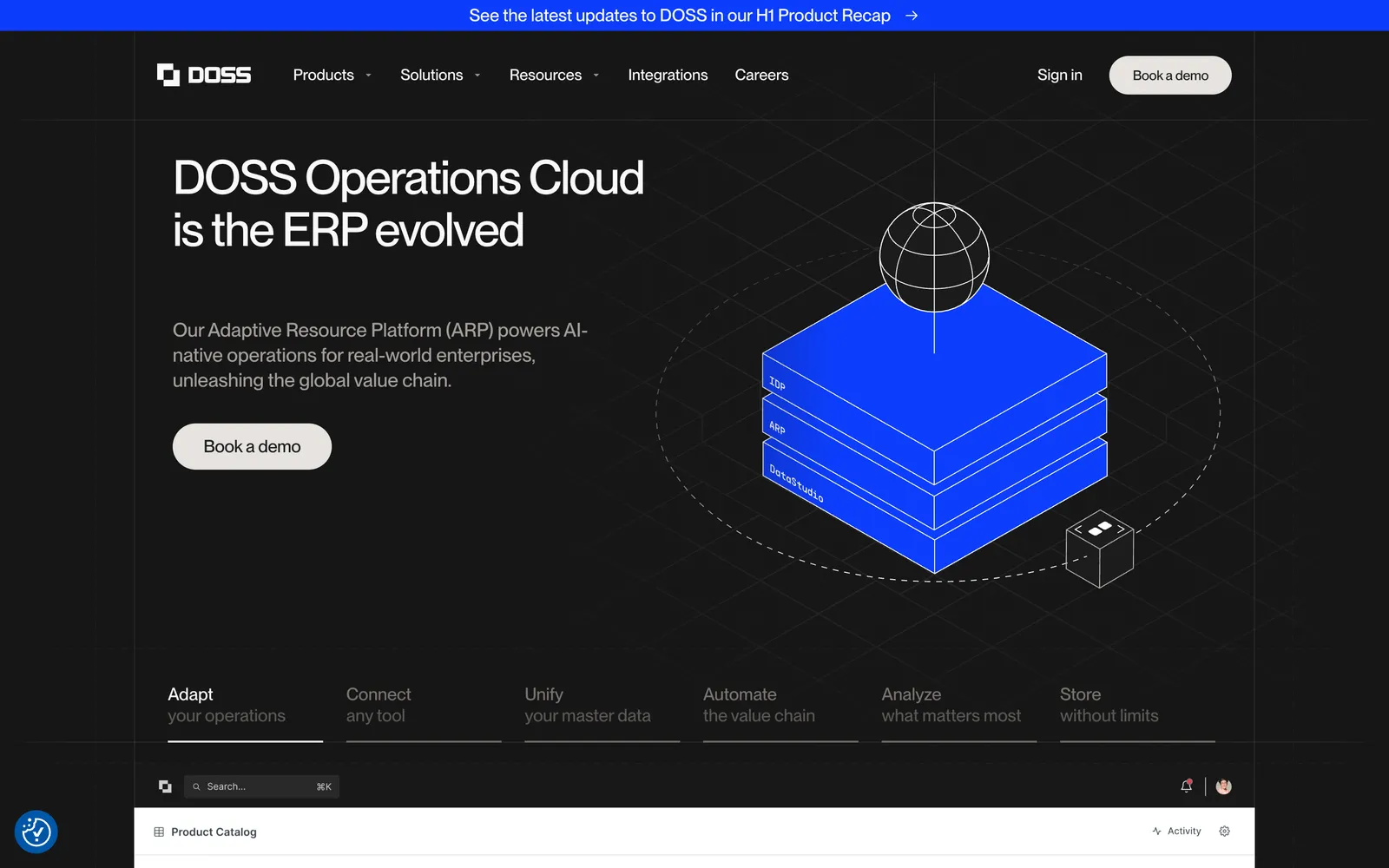Click the notification bell icon
The image size is (1389, 868).
(x=1187, y=786)
